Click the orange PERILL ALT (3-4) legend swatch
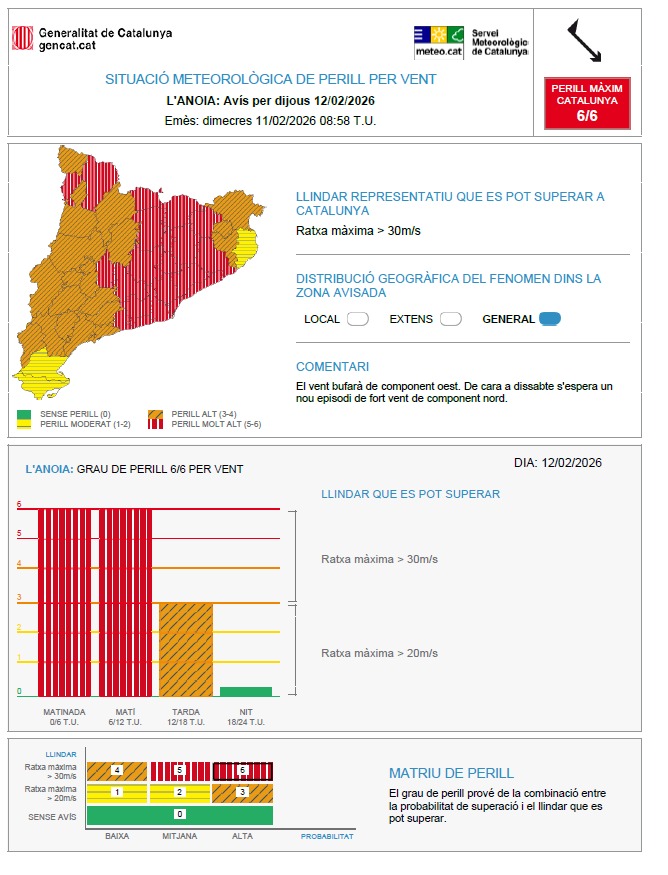 click(156, 414)
